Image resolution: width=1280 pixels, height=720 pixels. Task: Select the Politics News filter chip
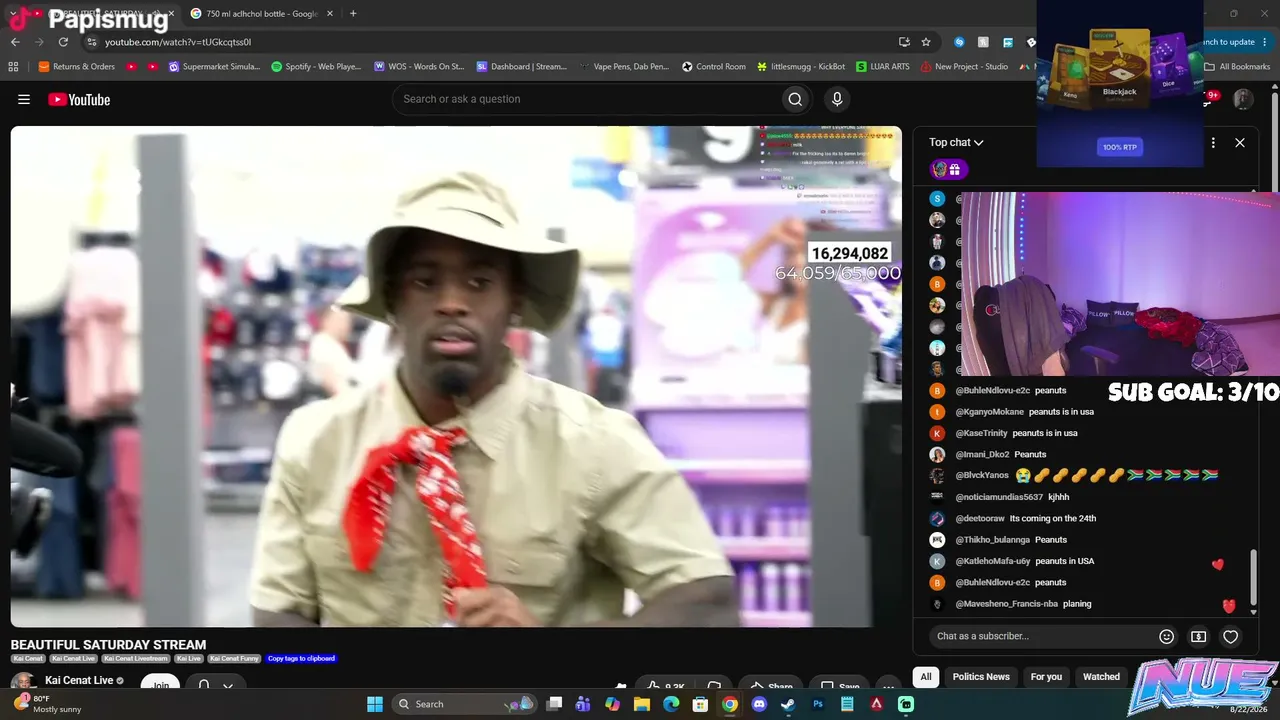click(x=981, y=677)
